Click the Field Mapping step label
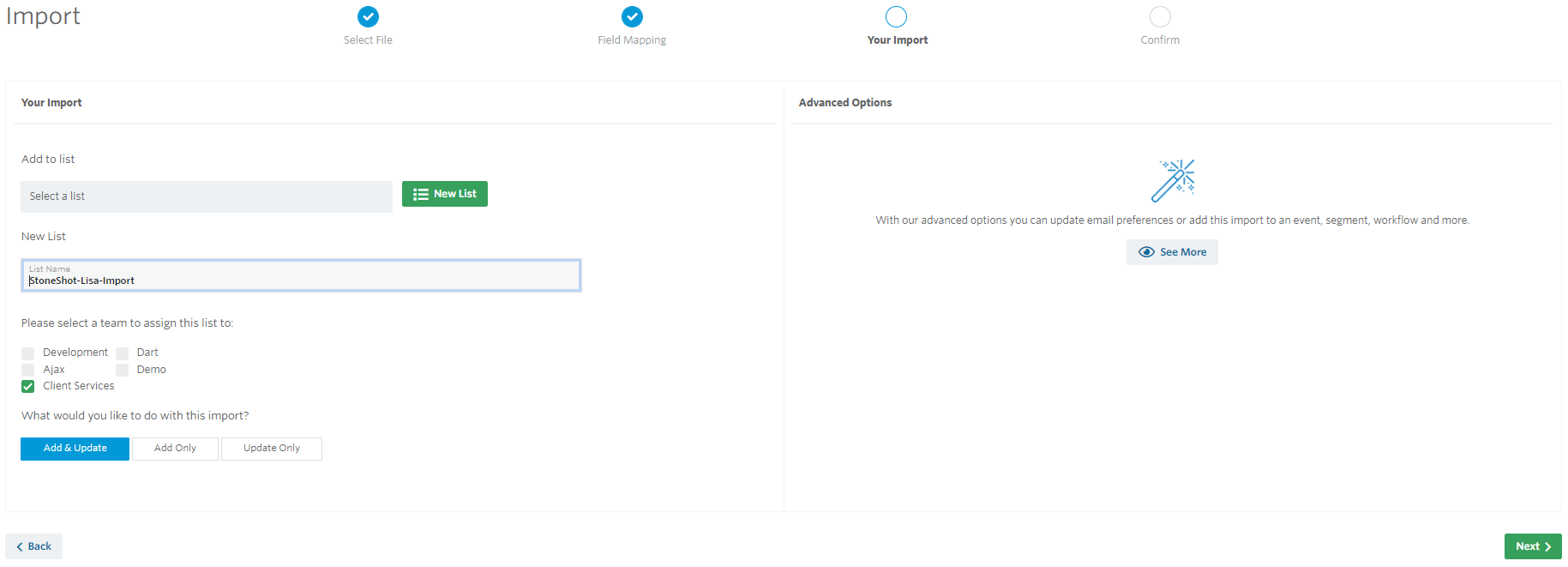Image resolution: width=1568 pixels, height=567 pixels. (632, 40)
